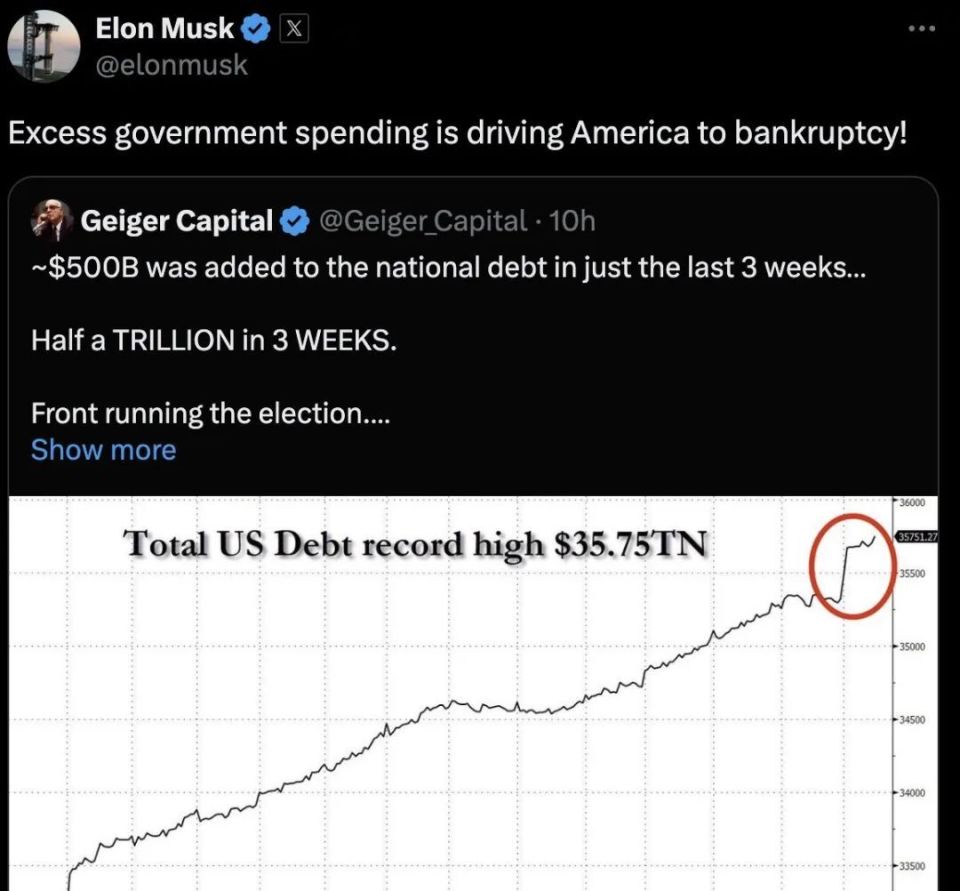Click Geiger Capital's profile avatar

click(51, 220)
